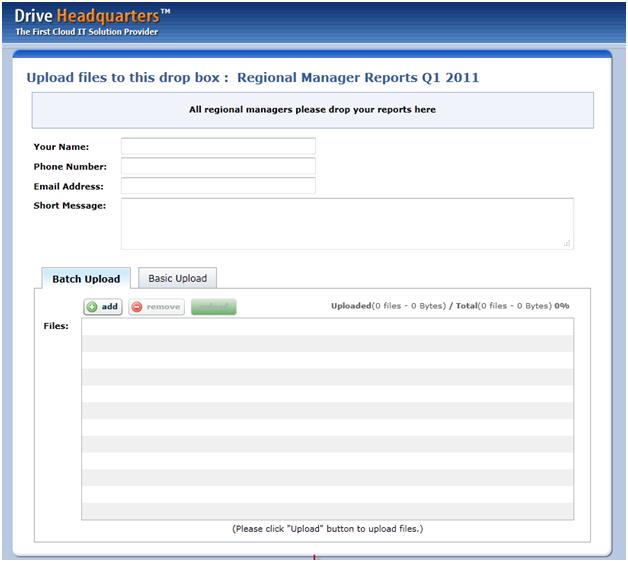The image size is (628, 562).
Task: Click the Files label beside the list
Action: (56, 326)
